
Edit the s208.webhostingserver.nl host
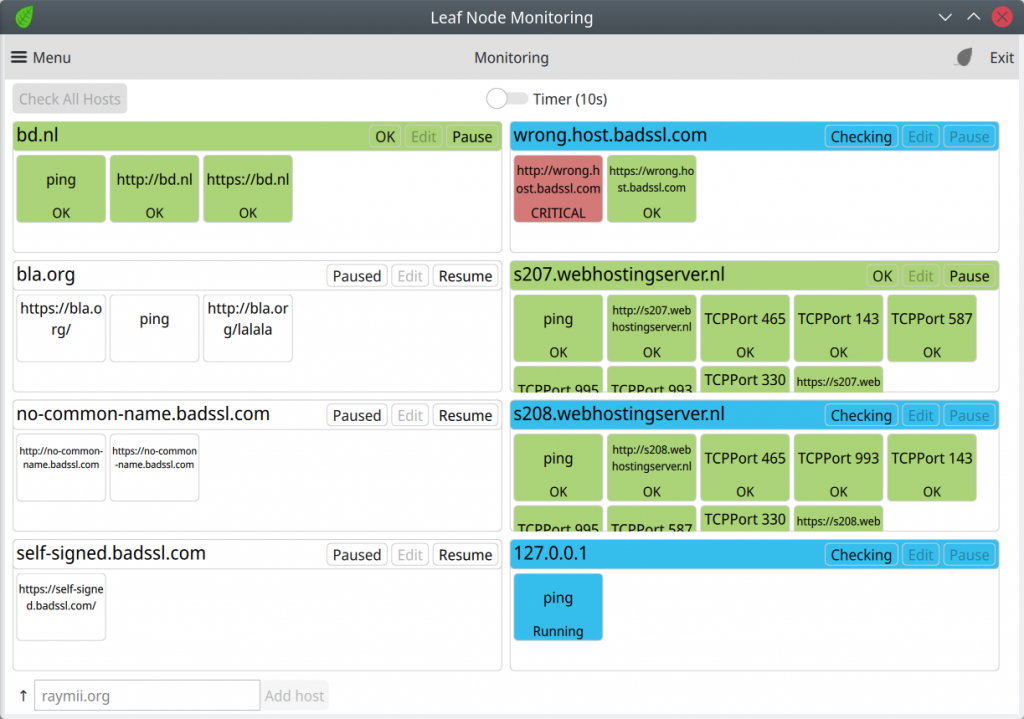(x=920, y=415)
